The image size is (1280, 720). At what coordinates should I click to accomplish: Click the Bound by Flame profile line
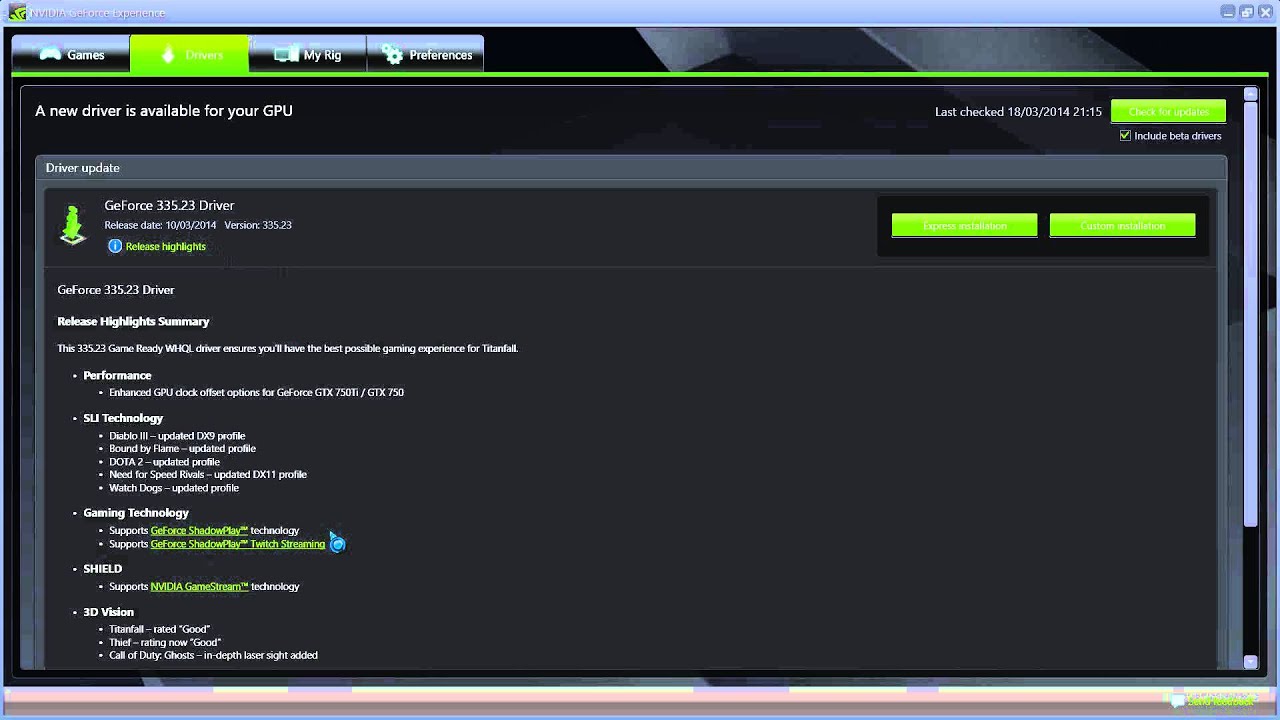pyautogui.click(x=182, y=449)
